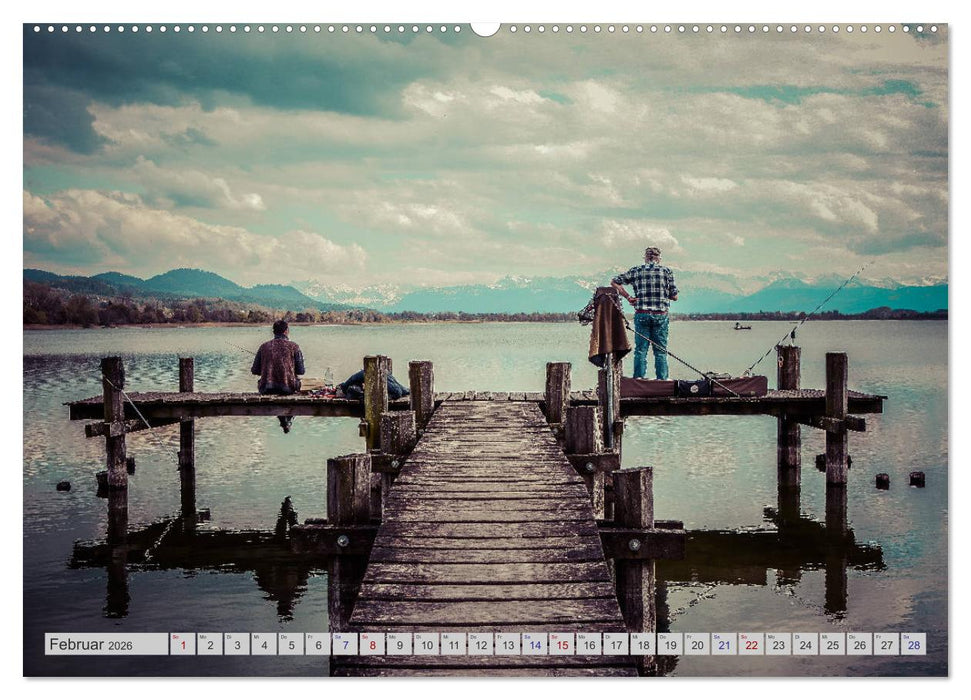Toggle selection of date 2
Image resolution: width=971 pixels, height=700 pixels.
click(x=209, y=644)
